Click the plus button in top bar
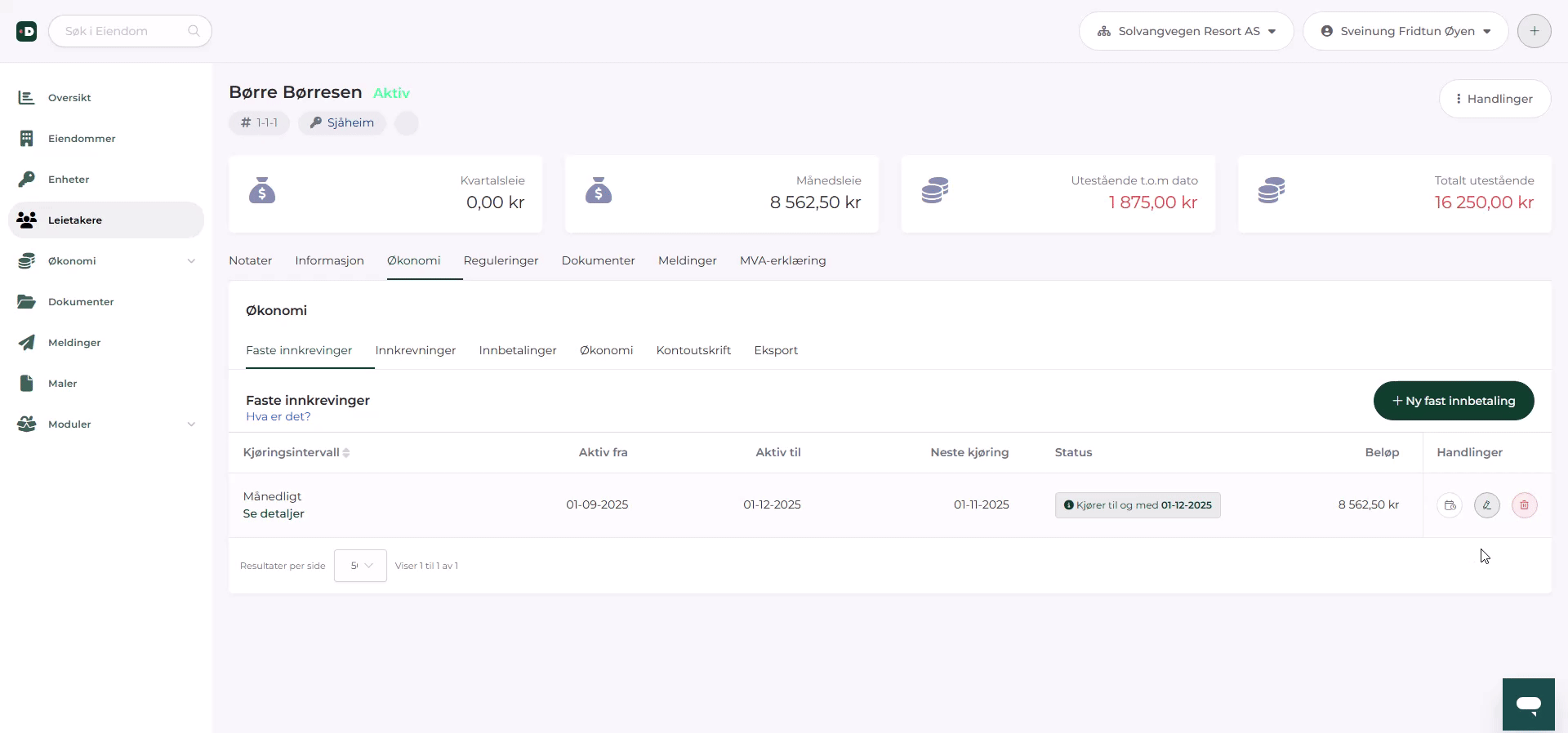 [x=1535, y=31]
